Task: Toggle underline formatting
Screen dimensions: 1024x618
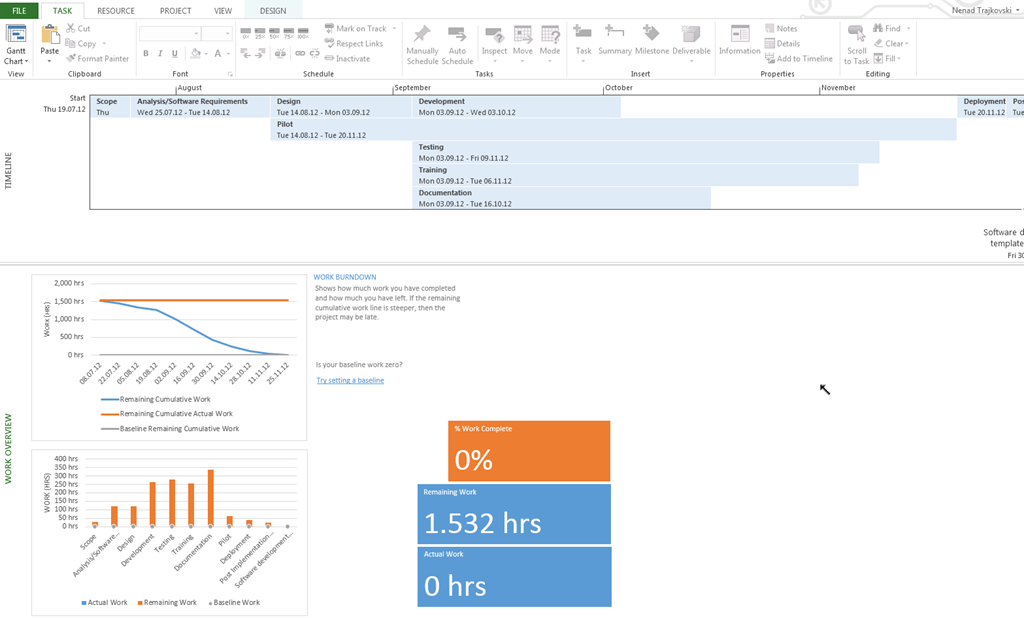Action: pyautogui.click(x=174, y=53)
